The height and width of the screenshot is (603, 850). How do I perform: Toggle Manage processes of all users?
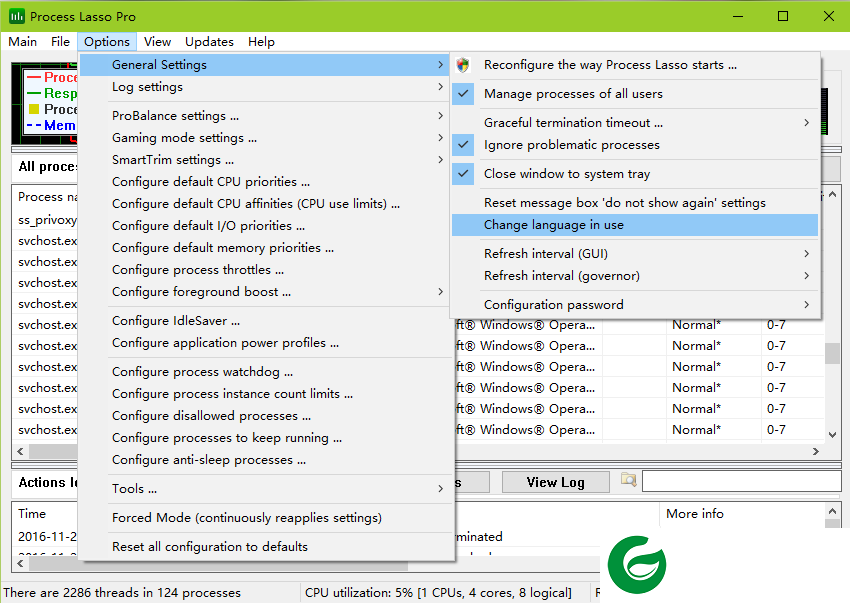[635, 94]
